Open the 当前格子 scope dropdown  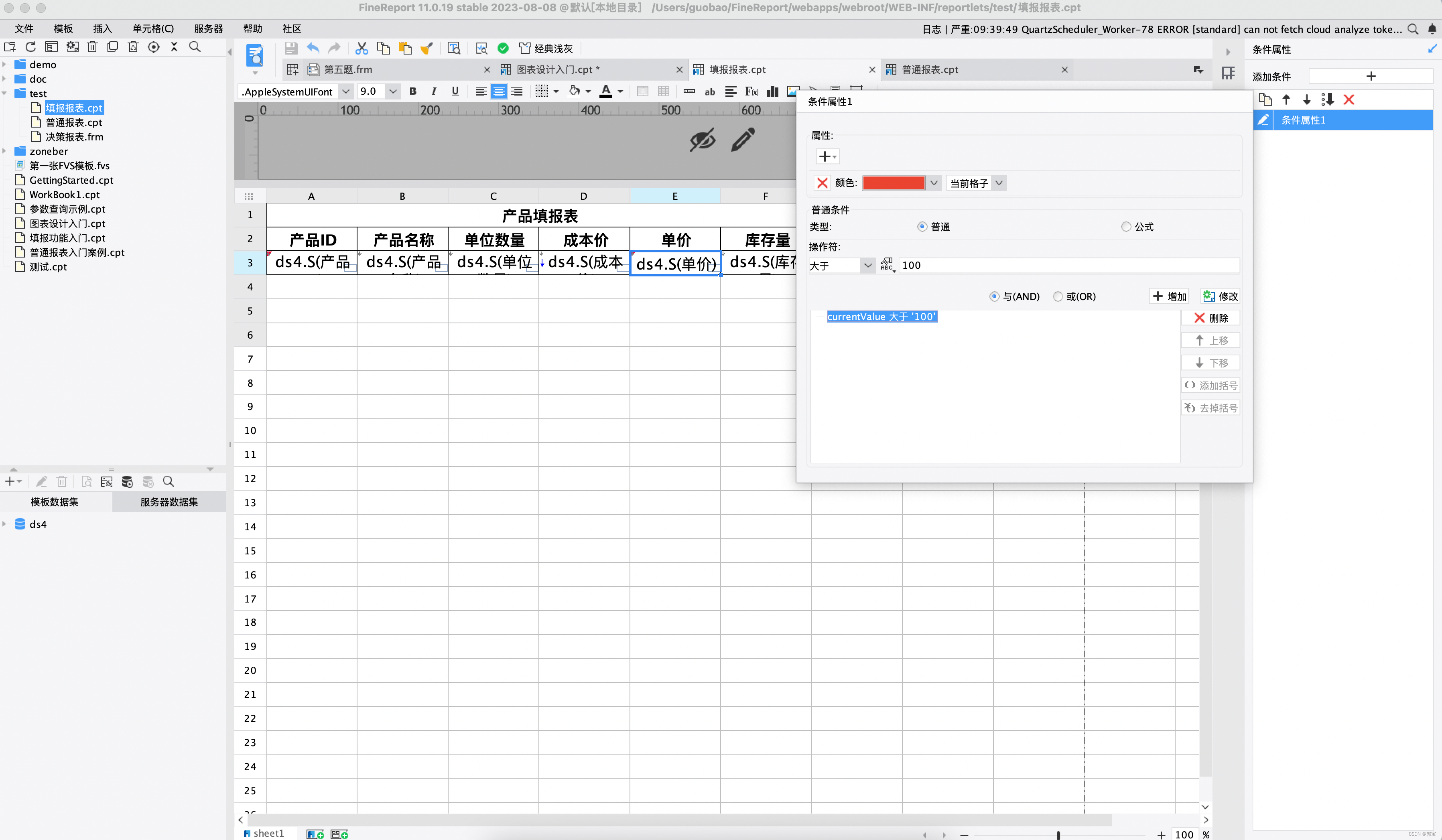click(x=999, y=183)
